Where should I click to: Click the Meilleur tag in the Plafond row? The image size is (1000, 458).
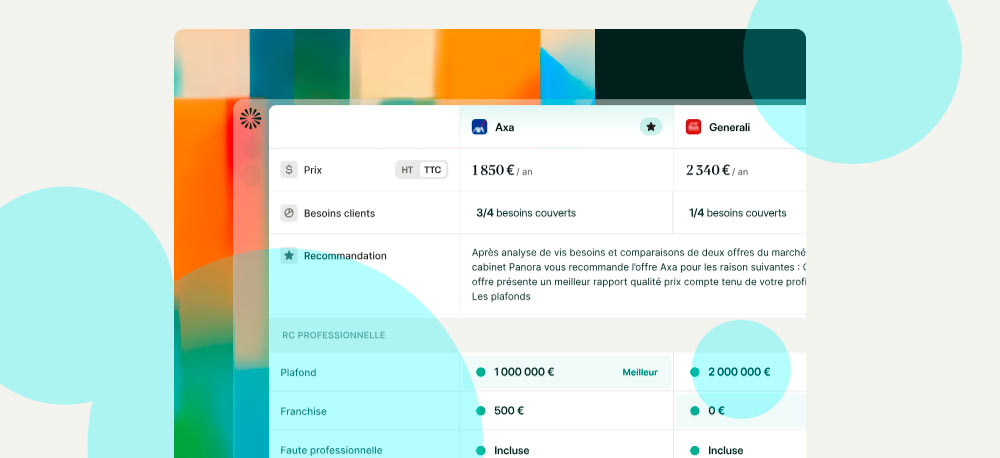coord(640,373)
